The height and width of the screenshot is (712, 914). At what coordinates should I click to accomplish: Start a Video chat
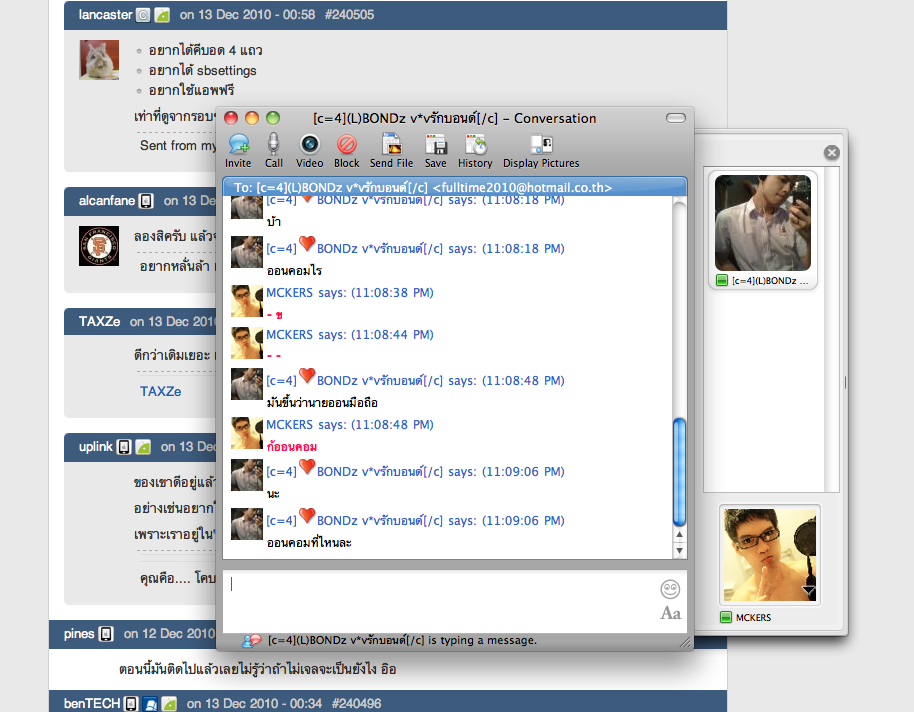click(310, 150)
